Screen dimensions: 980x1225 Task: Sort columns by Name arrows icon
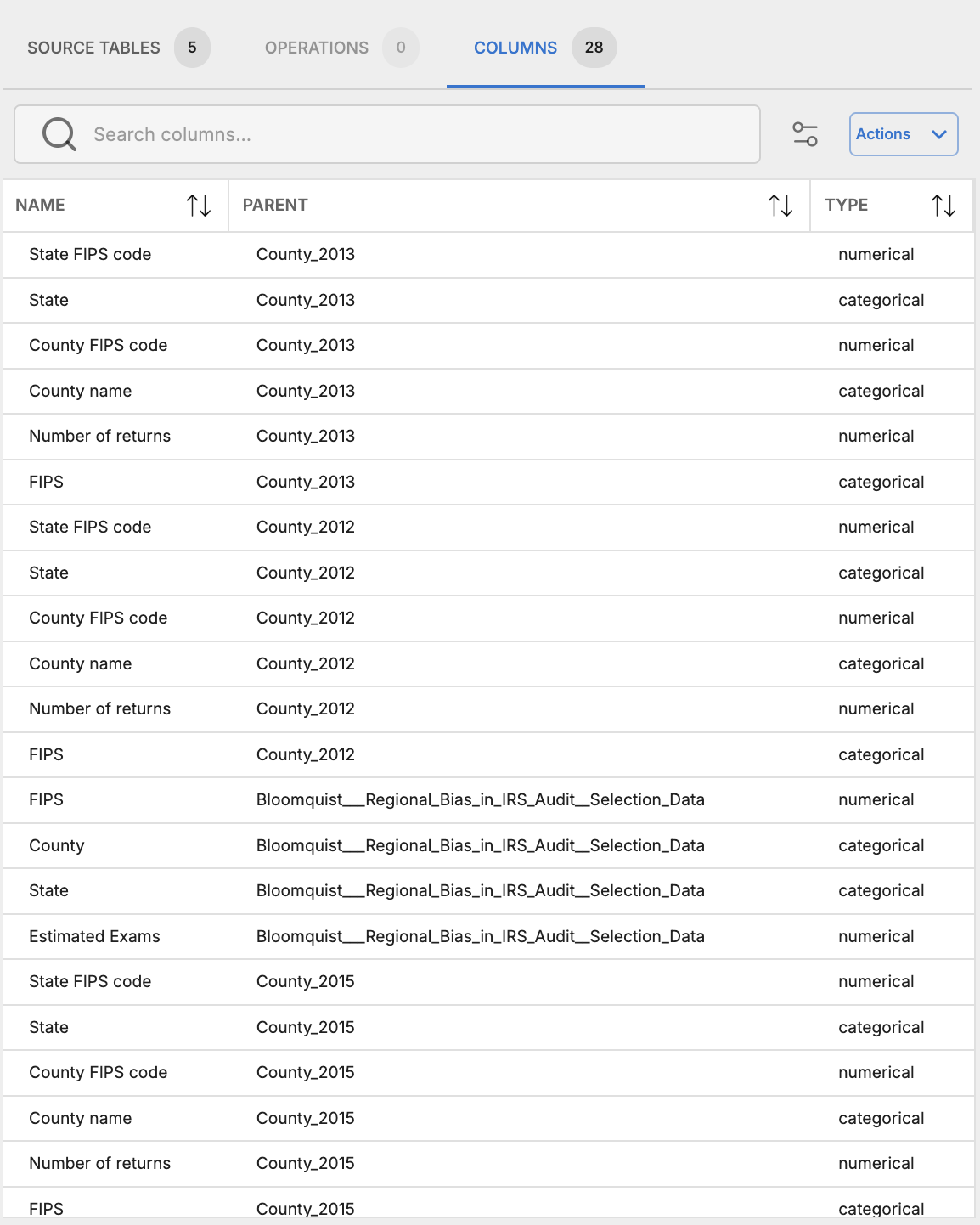(199, 205)
